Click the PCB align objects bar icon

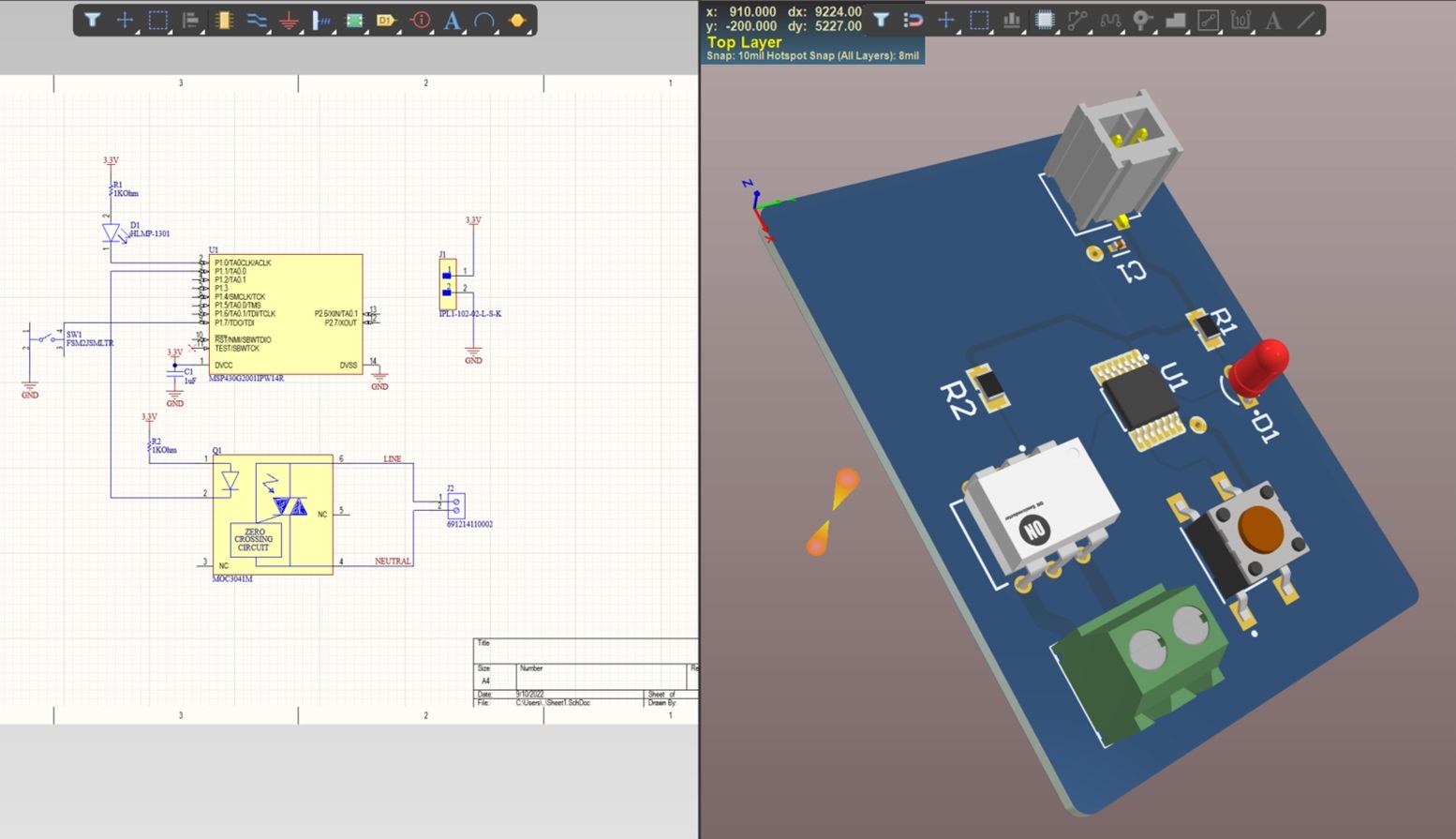pos(1012,20)
